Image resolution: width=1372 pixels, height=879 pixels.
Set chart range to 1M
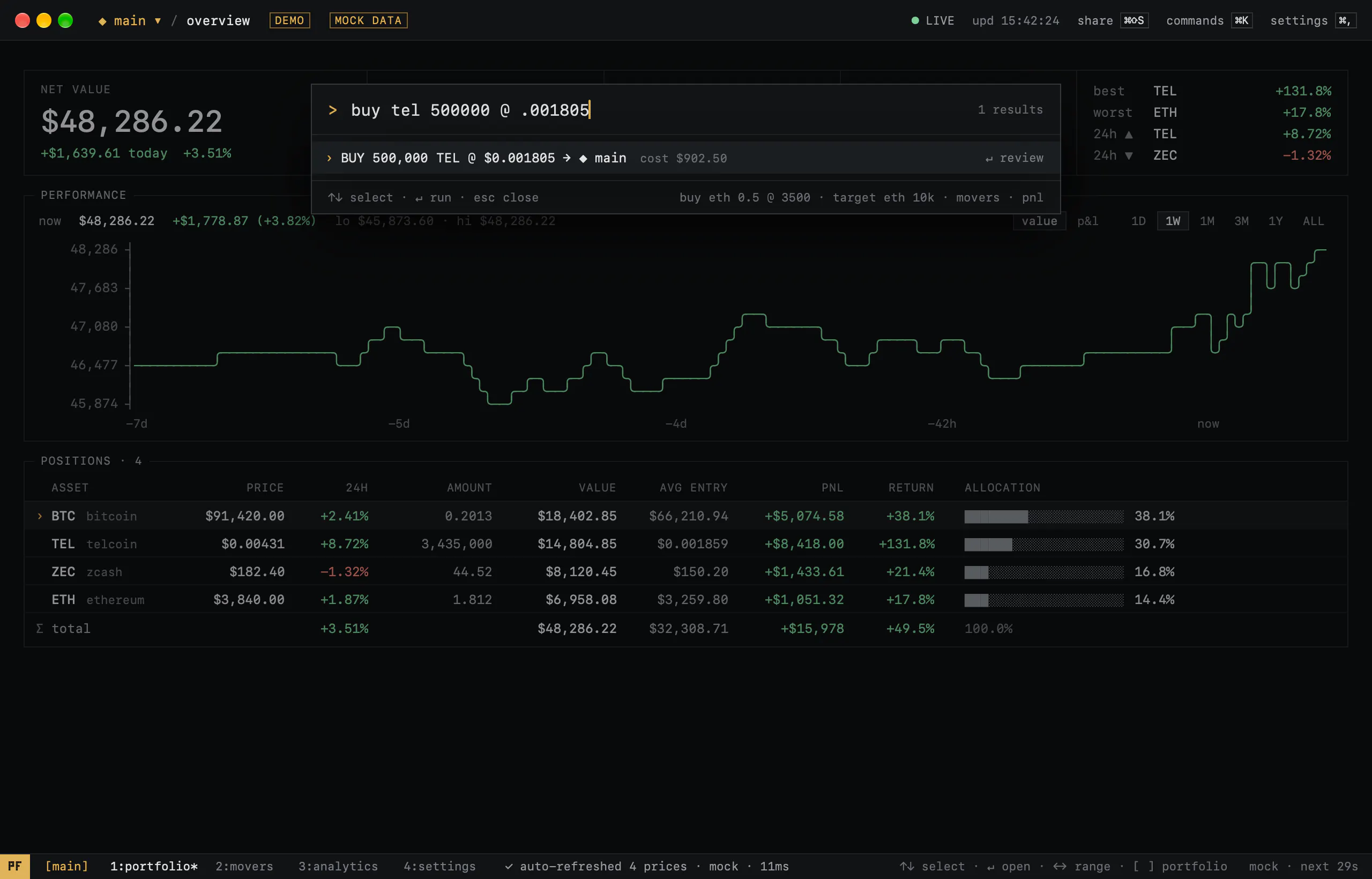pos(1207,221)
